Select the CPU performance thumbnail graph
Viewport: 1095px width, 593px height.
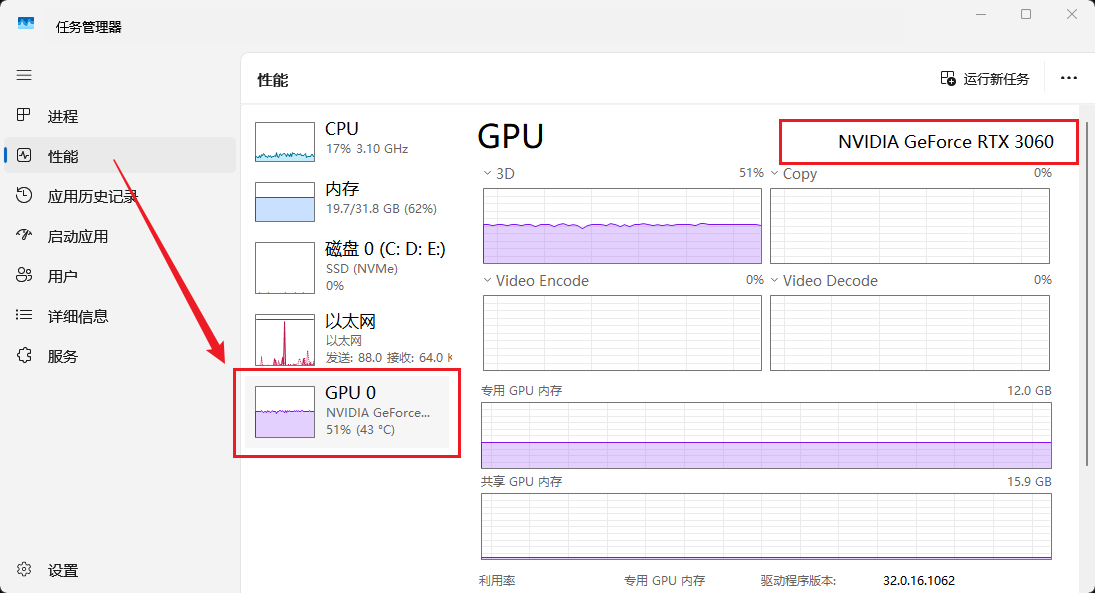tap(285, 142)
